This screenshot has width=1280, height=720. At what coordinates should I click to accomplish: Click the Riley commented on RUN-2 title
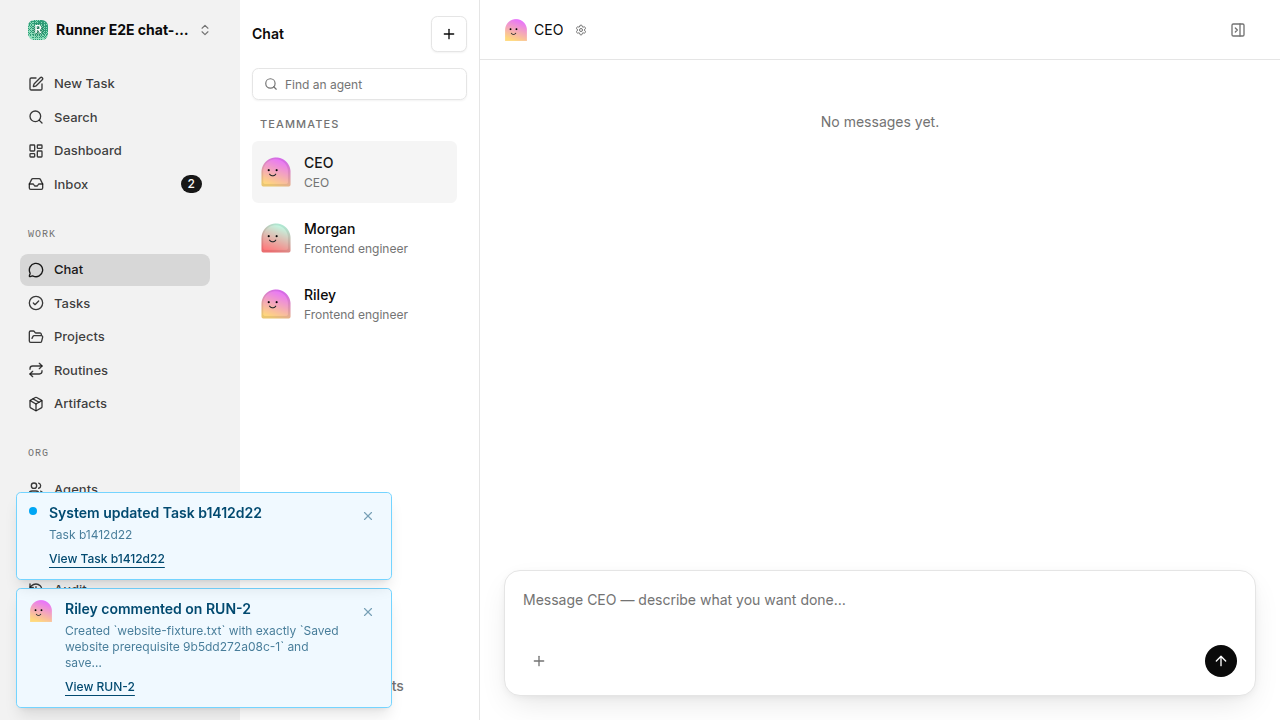pyautogui.click(x=158, y=609)
